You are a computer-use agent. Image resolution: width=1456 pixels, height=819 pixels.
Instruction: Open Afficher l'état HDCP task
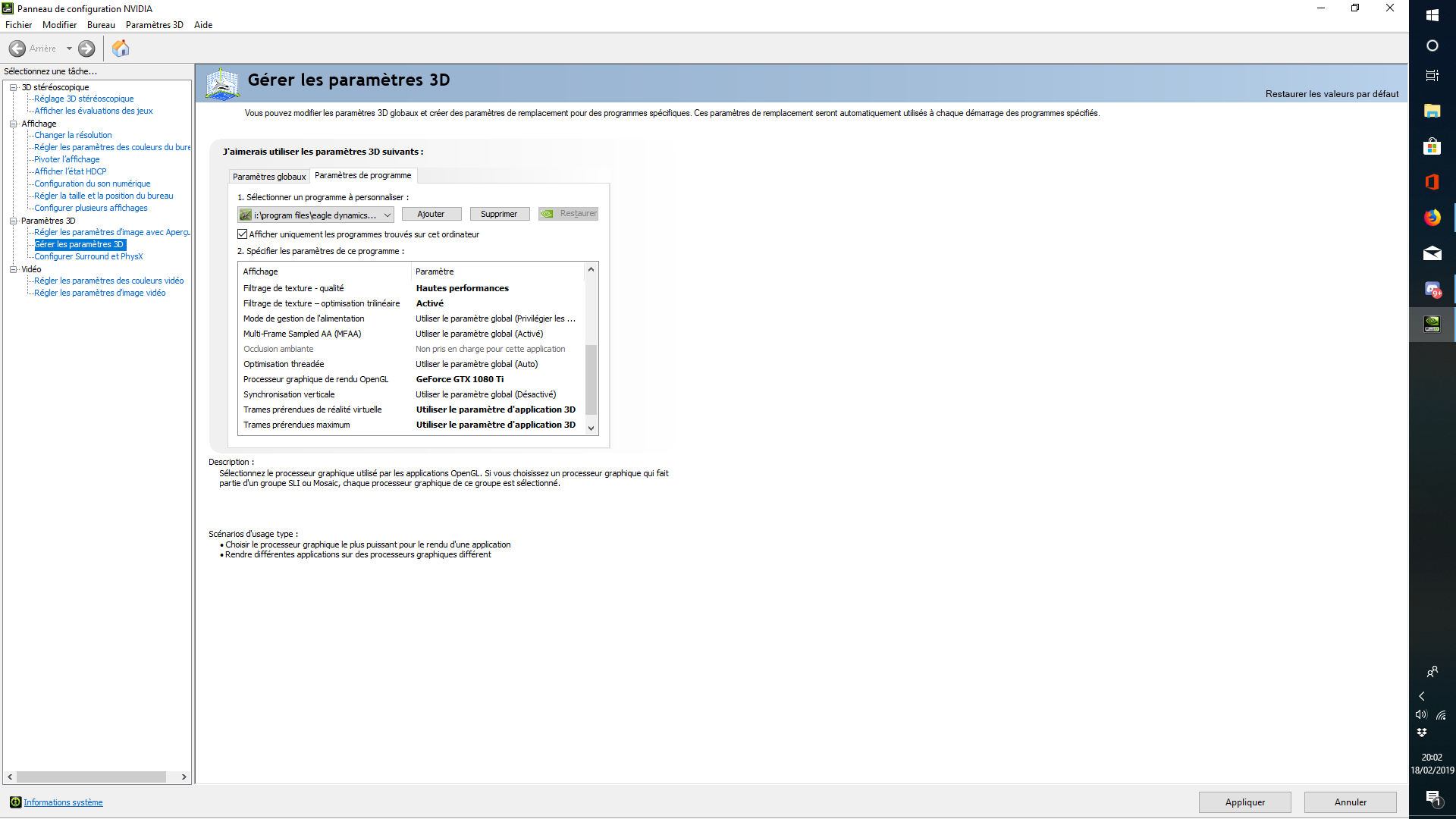coord(71,171)
